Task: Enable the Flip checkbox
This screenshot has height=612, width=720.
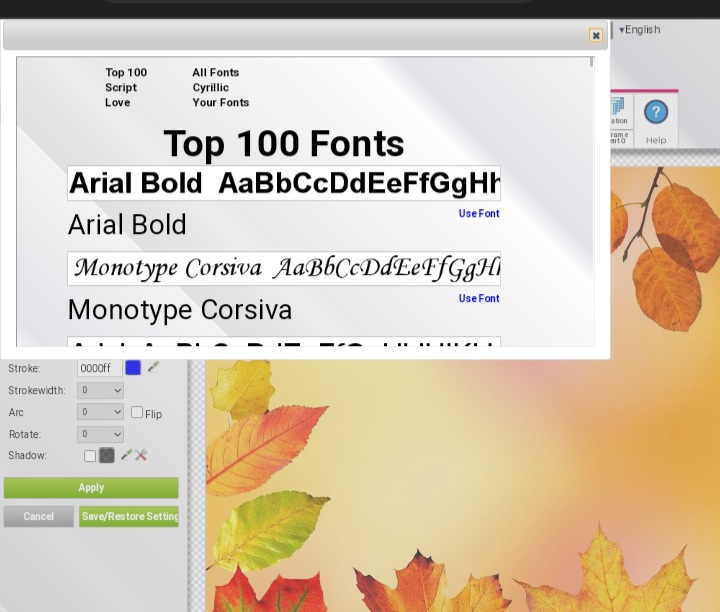Action: coord(138,412)
